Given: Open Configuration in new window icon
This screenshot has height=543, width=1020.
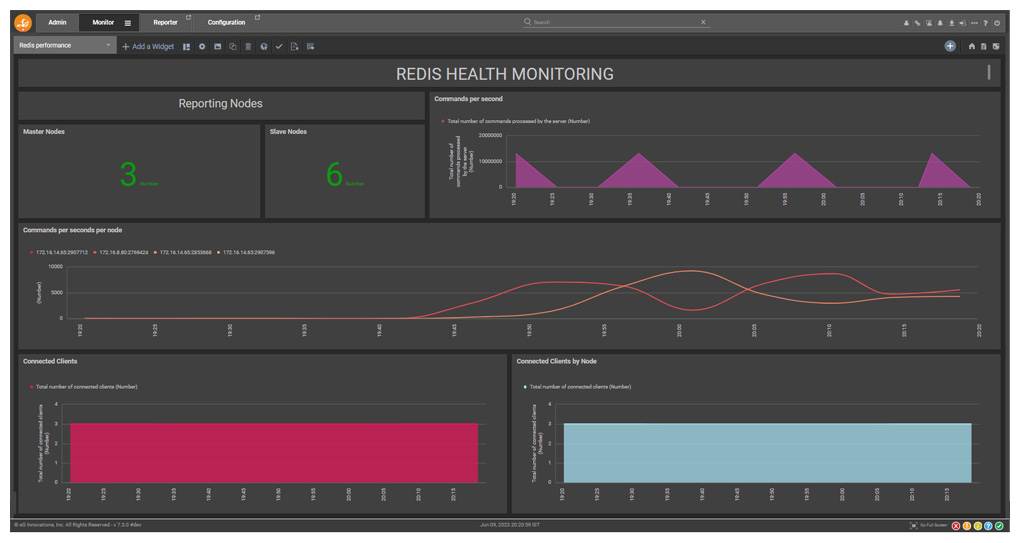Looking at the screenshot, I should point(258,18).
